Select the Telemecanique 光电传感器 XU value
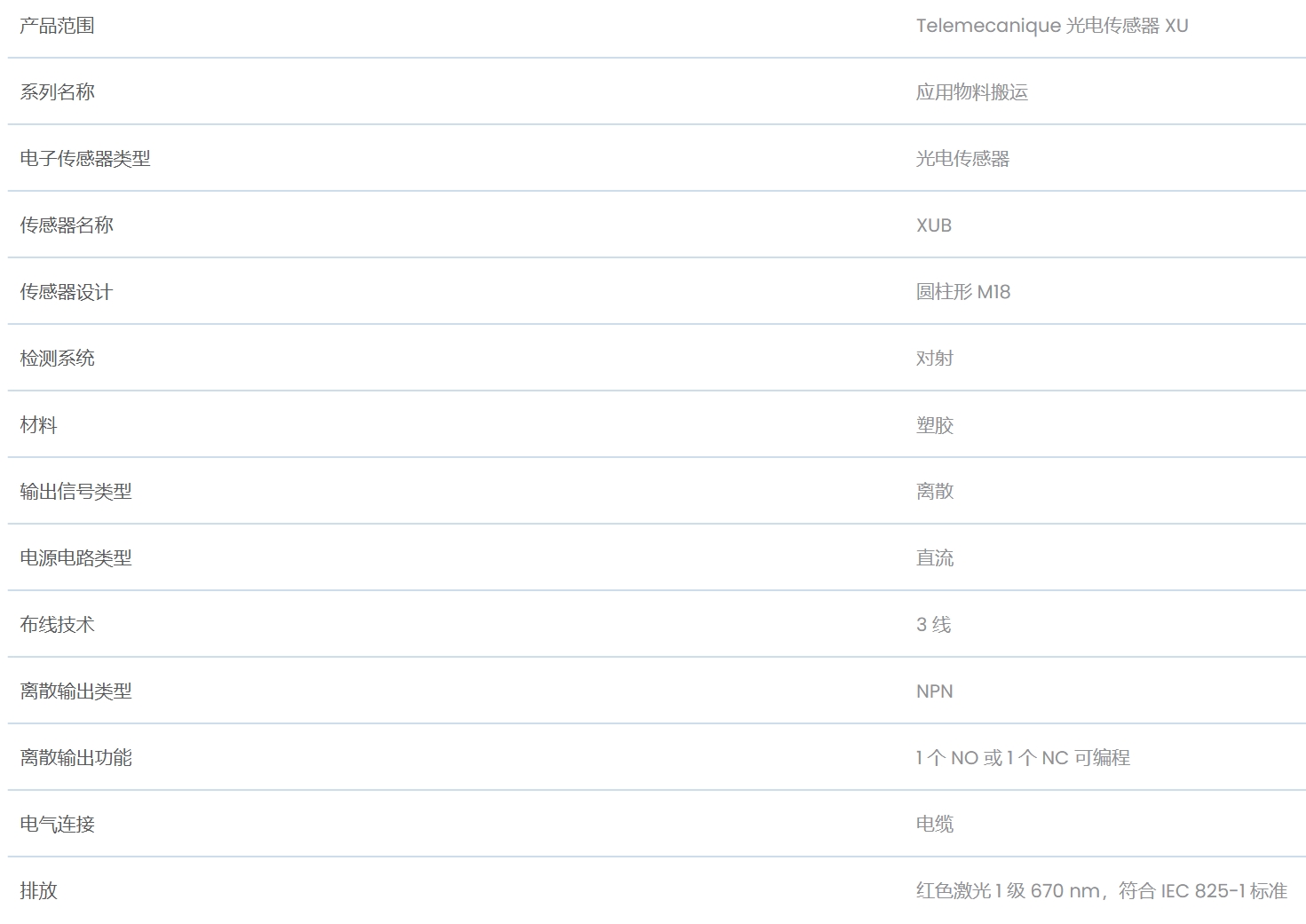1306x924 pixels. point(1052,26)
